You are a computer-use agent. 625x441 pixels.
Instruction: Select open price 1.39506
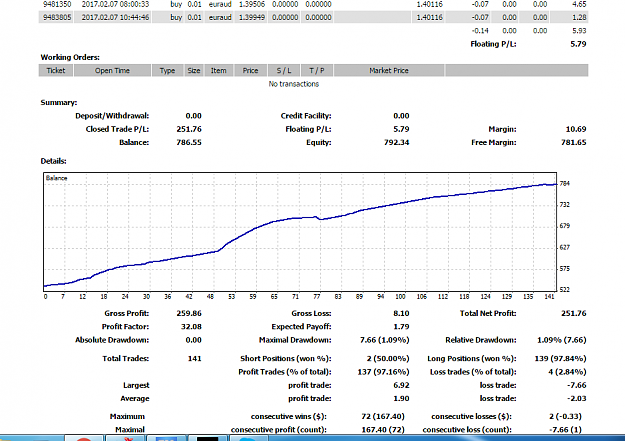252,4
